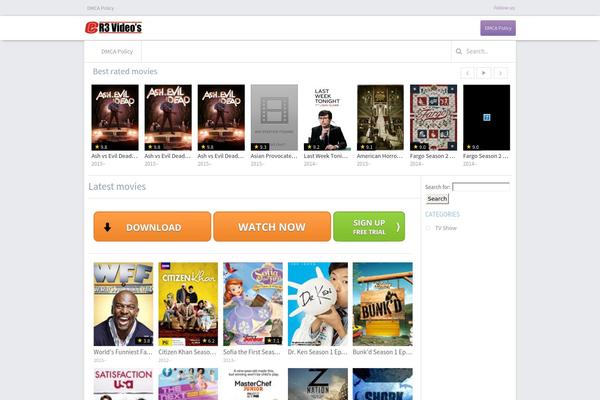
Task: Open the Satisfaction USA poster
Action: click(x=123, y=384)
